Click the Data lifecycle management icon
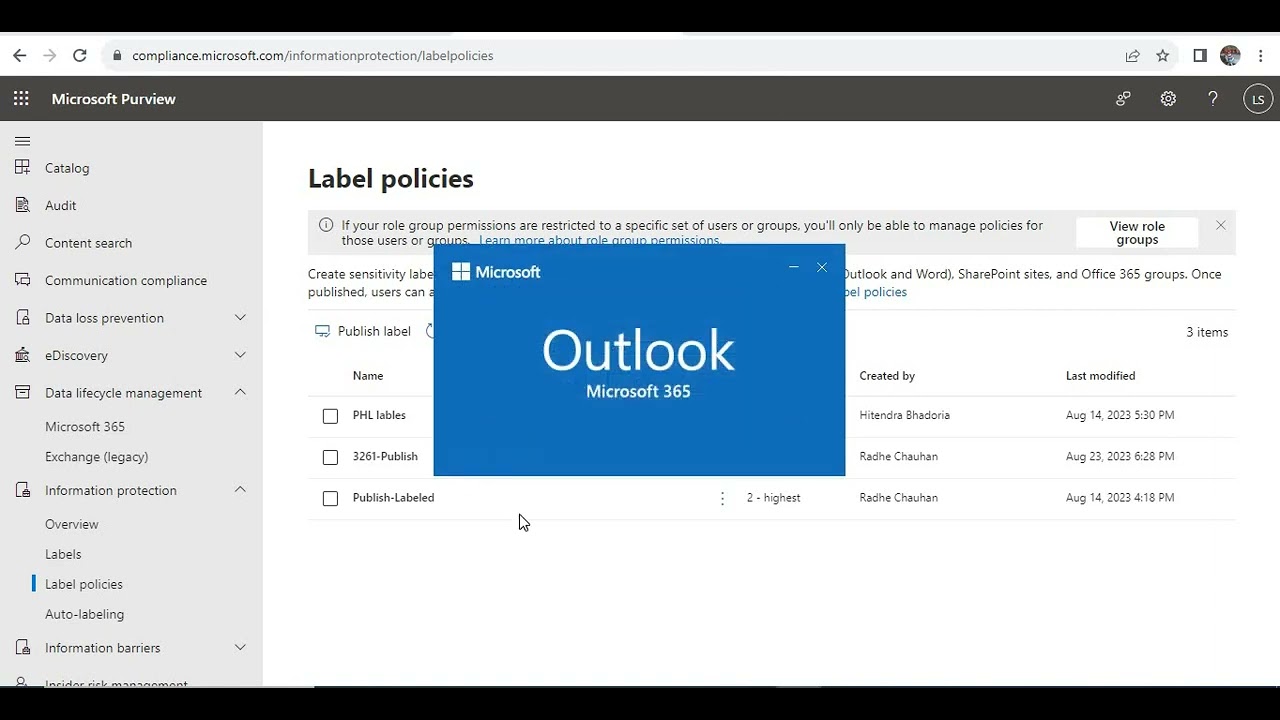 tap(23, 393)
